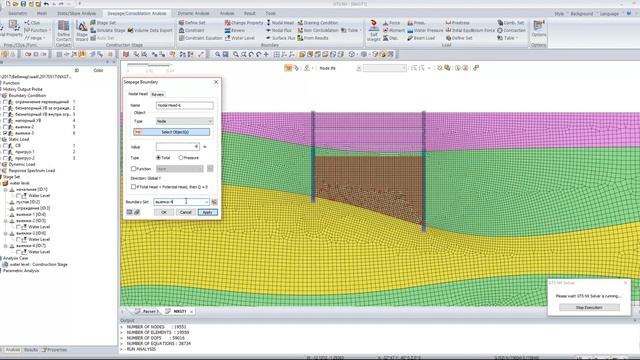
Task: Click Simulate Stage tool
Action: [108, 30]
